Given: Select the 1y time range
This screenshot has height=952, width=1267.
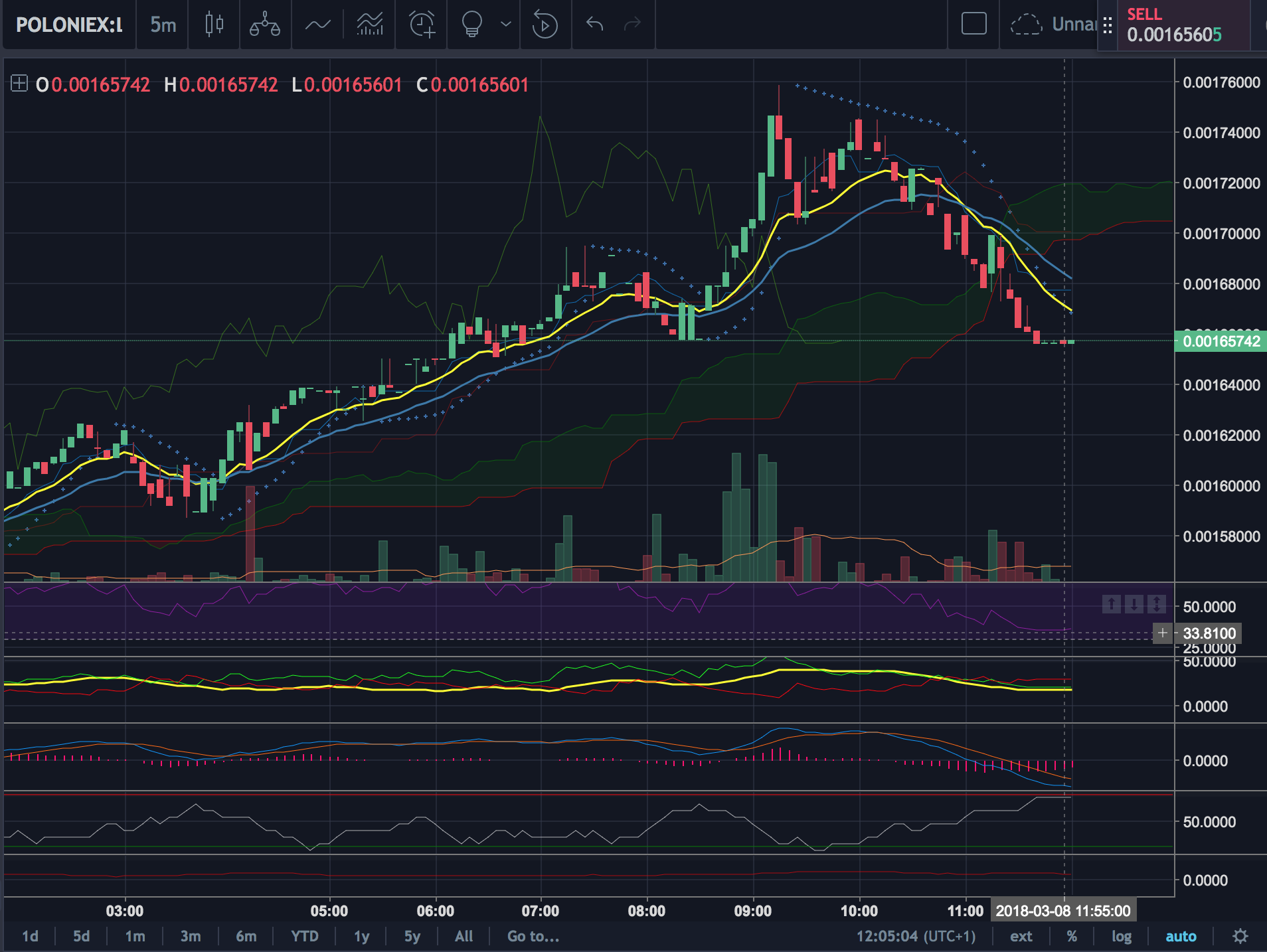Looking at the screenshot, I should click(362, 936).
